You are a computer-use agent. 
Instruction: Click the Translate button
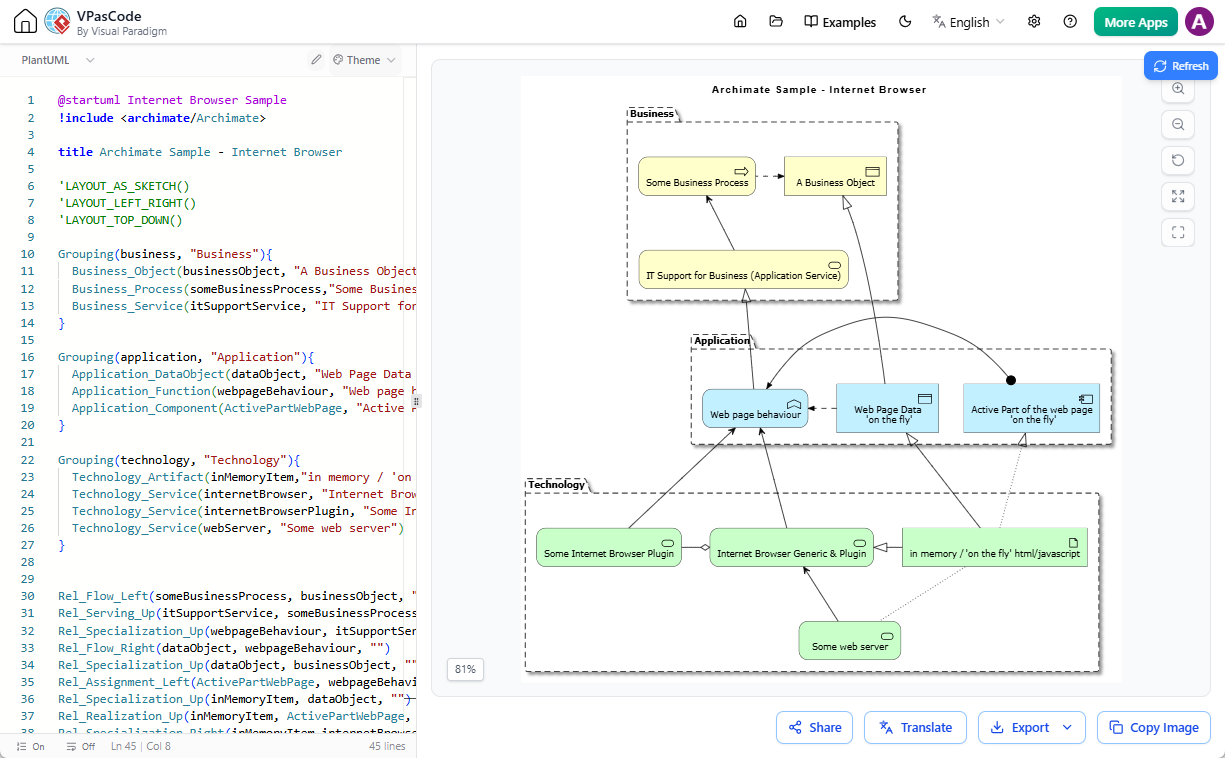pyautogui.click(x=915, y=727)
